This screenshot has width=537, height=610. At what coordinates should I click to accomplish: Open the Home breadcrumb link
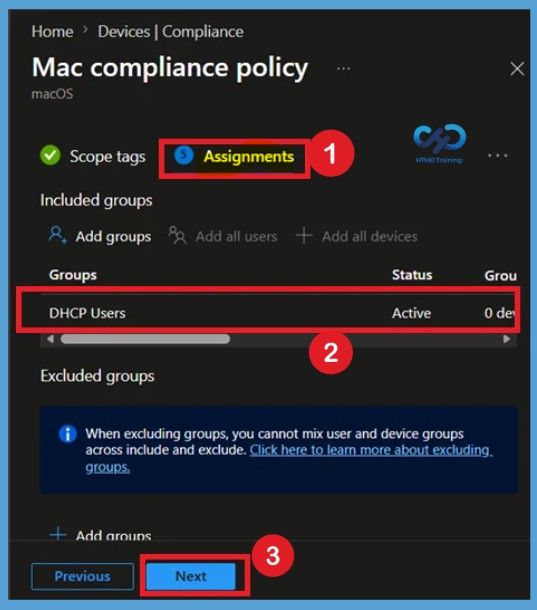pos(52,32)
